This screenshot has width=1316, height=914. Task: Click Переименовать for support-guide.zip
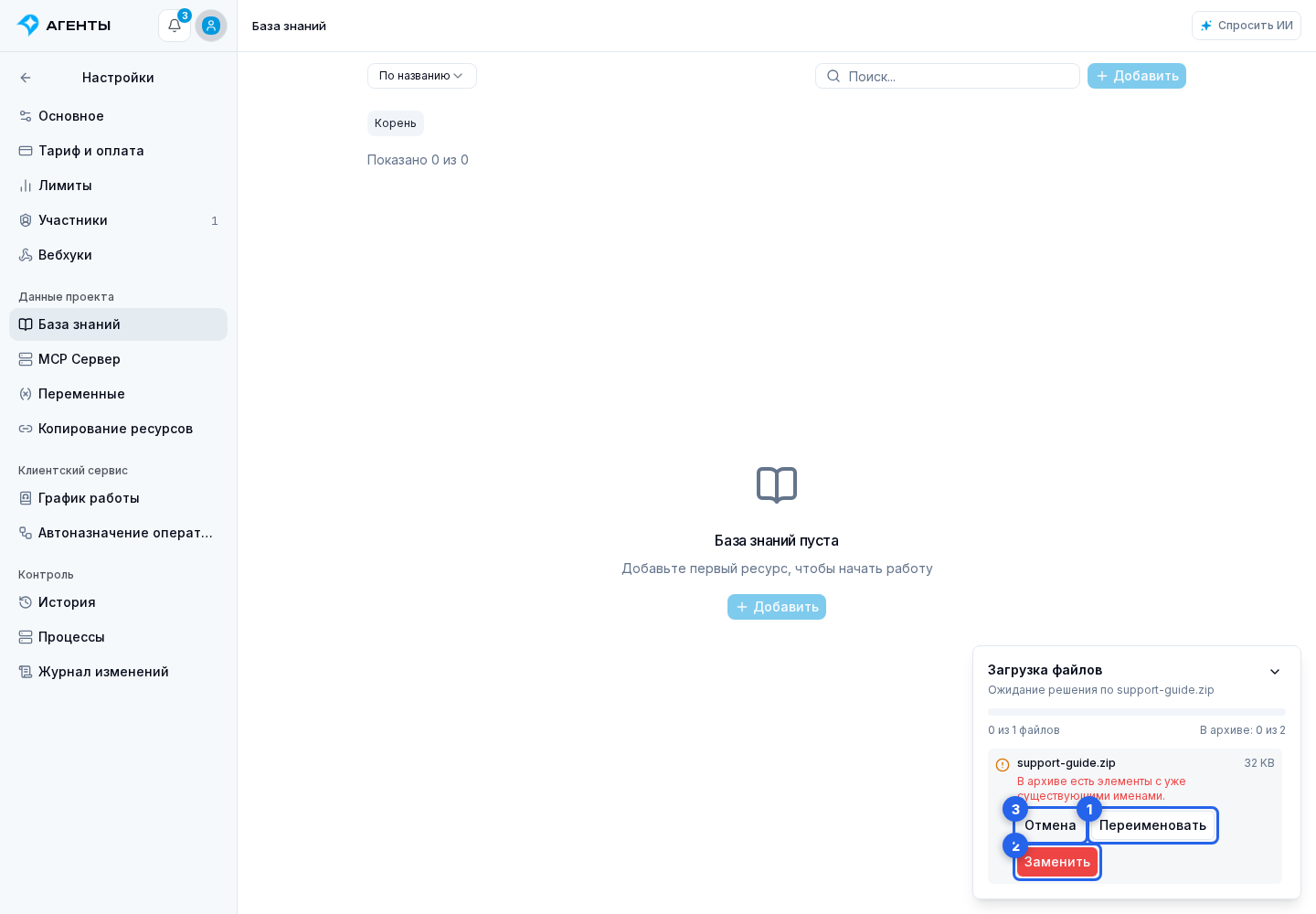1152,825
